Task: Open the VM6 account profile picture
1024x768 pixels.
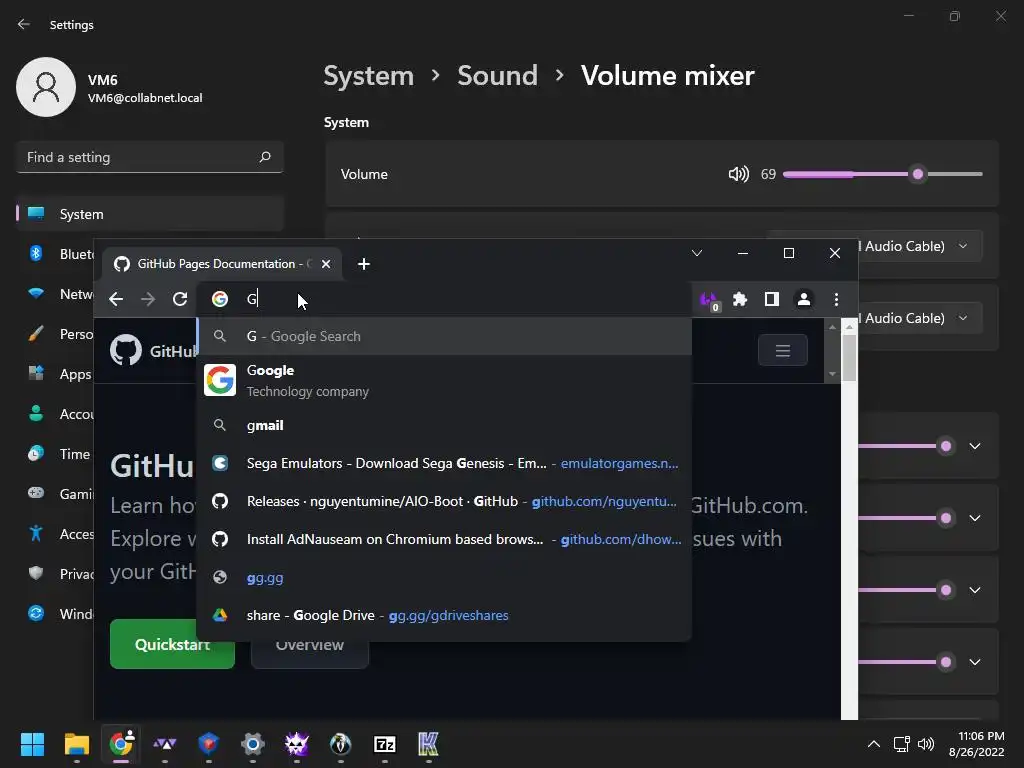Action: [x=46, y=87]
